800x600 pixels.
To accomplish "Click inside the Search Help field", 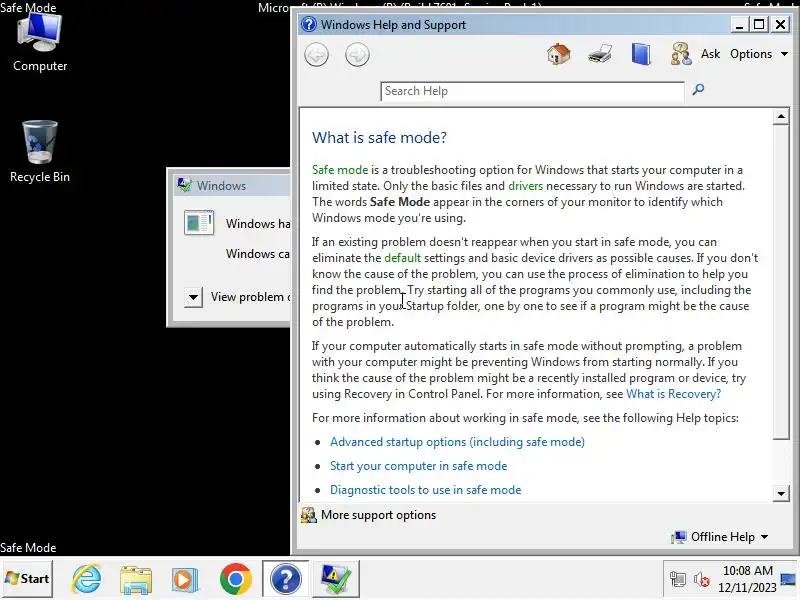I will pyautogui.click(x=532, y=91).
